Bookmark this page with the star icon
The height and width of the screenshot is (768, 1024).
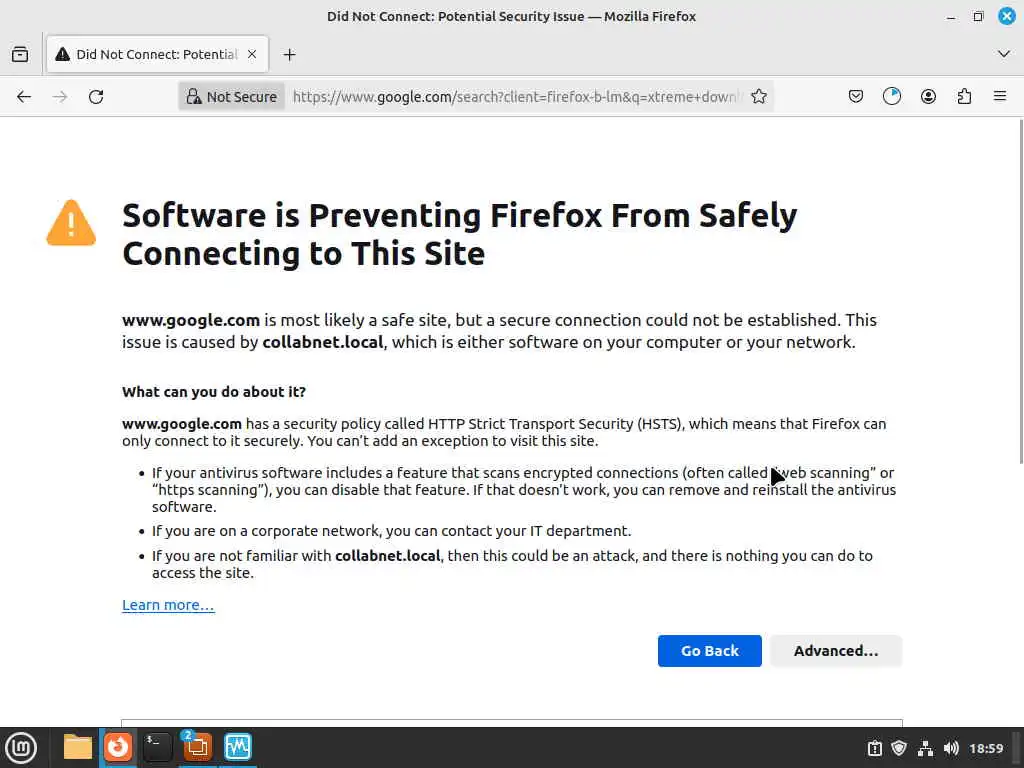point(759,97)
